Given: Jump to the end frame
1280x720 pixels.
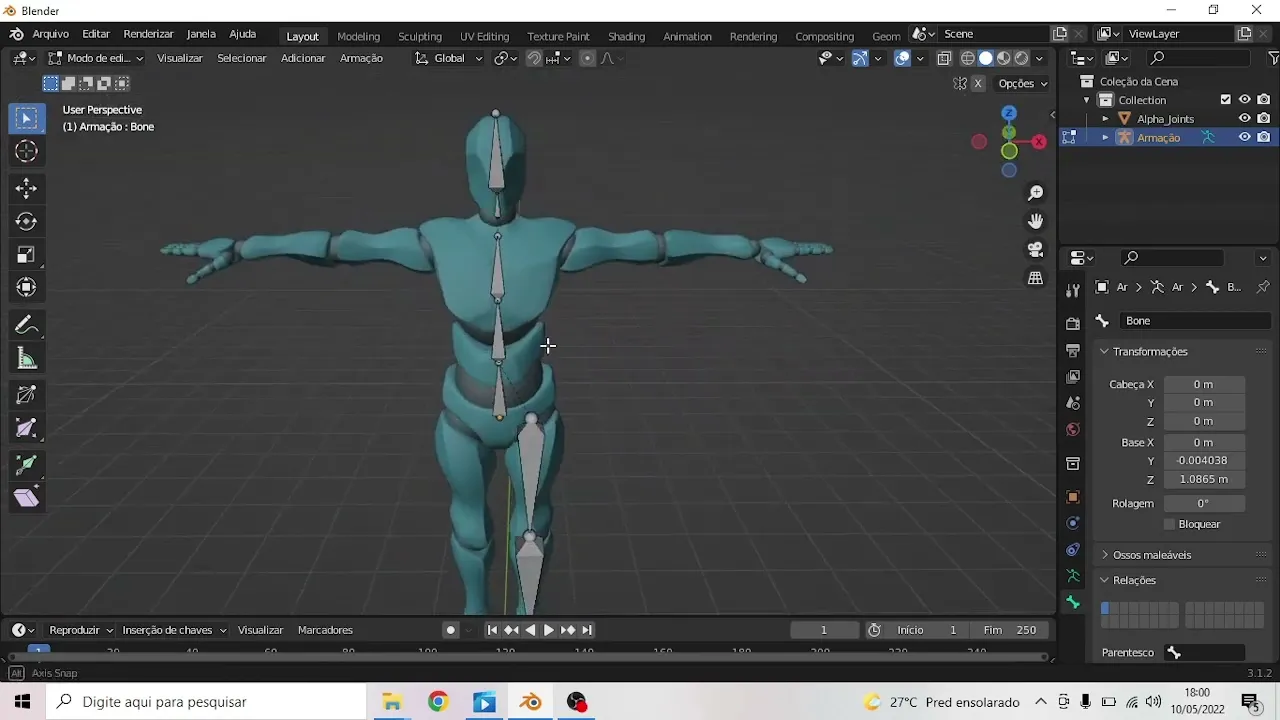Looking at the screenshot, I should (587, 630).
